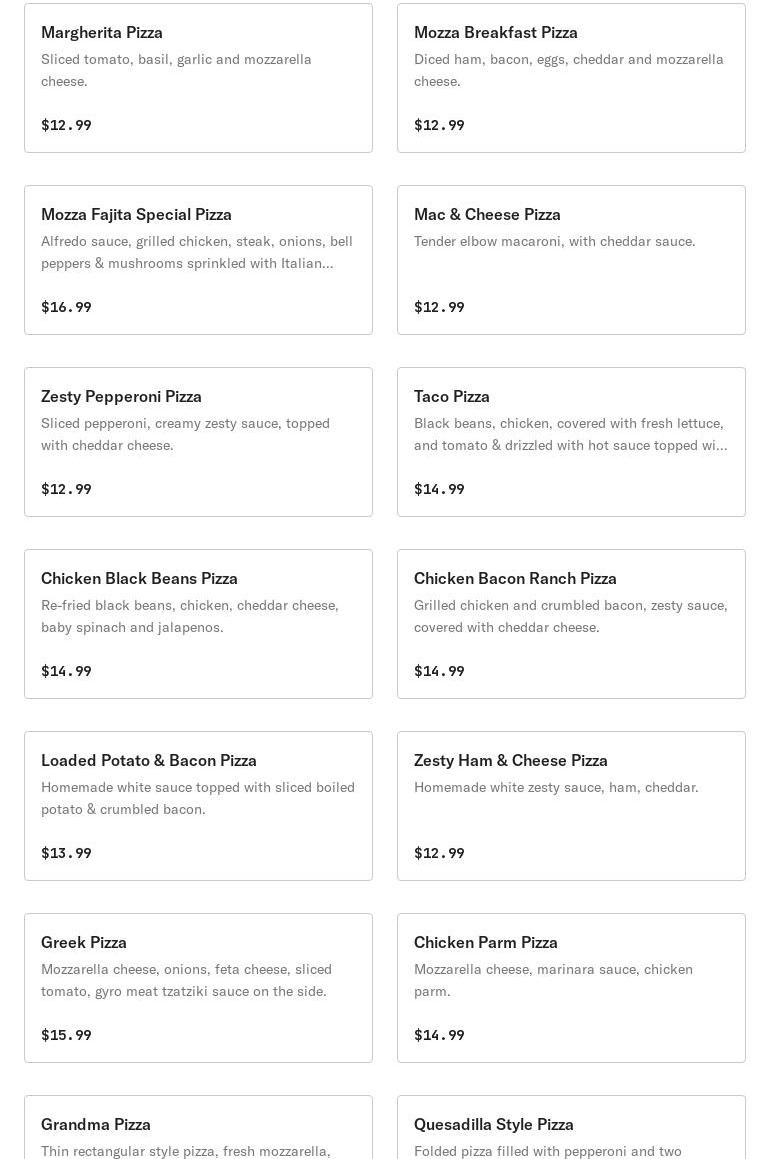Add Loaded Potato & Bacon Pizza

point(198,806)
